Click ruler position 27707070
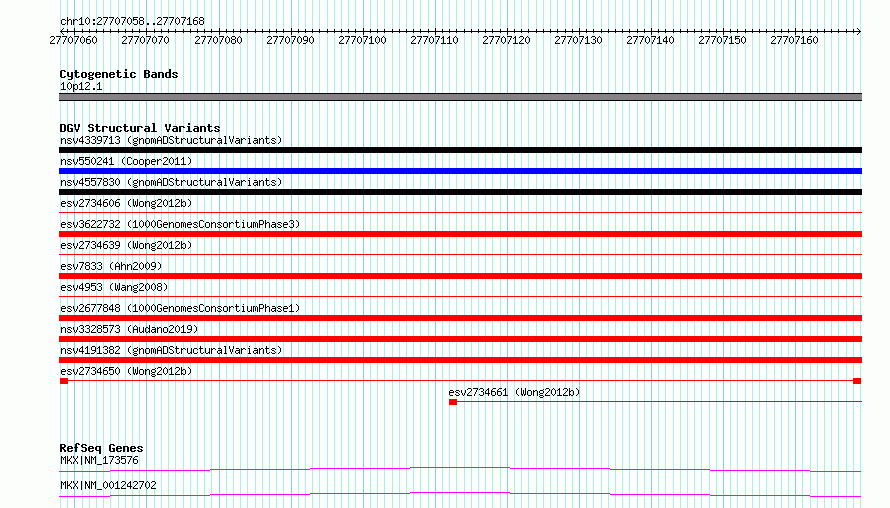The height and width of the screenshot is (508, 890). pyautogui.click(x=145, y=40)
